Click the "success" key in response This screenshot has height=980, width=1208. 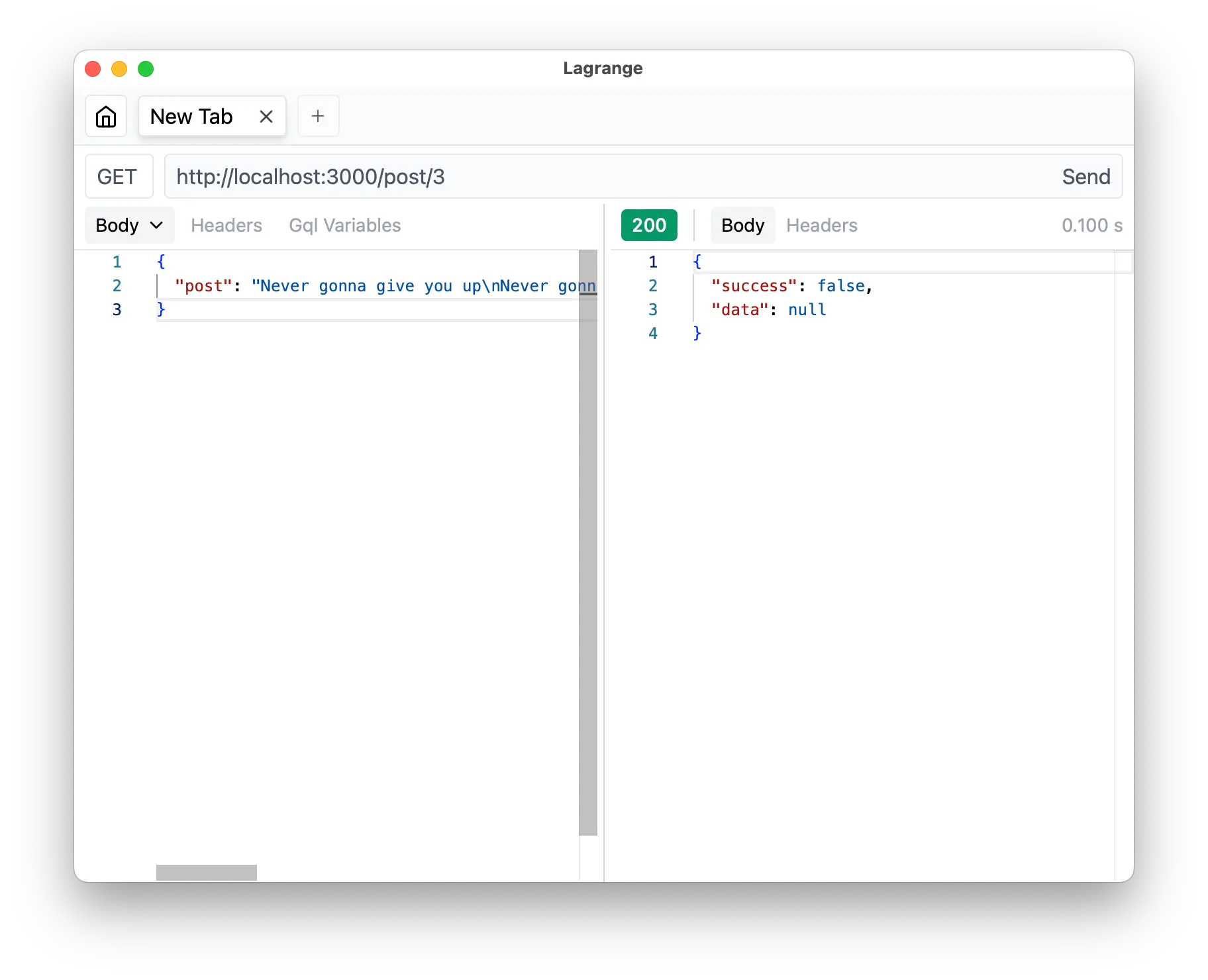tap(754, 286)
